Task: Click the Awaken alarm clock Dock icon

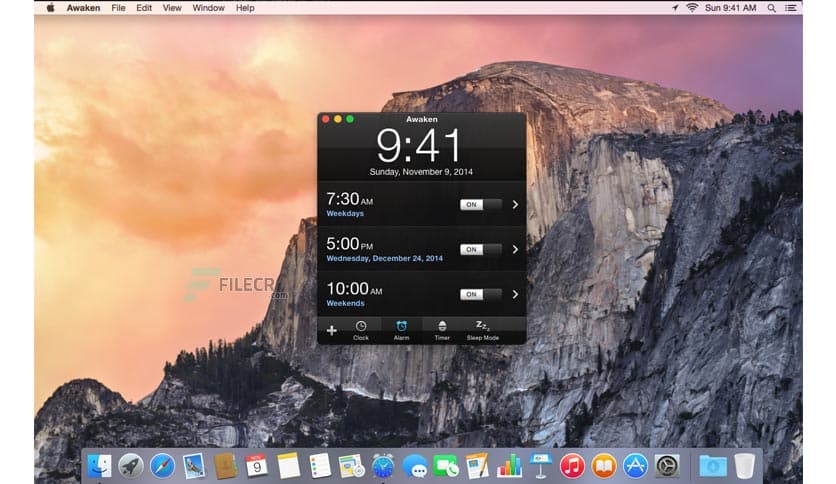Action: tap(383, 466)
